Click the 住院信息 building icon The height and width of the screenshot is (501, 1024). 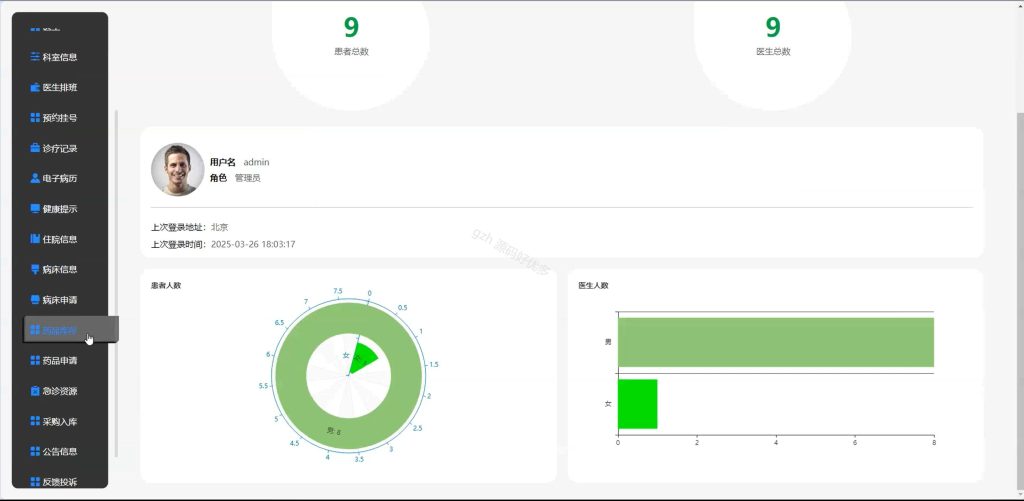(x=35, y=239)
